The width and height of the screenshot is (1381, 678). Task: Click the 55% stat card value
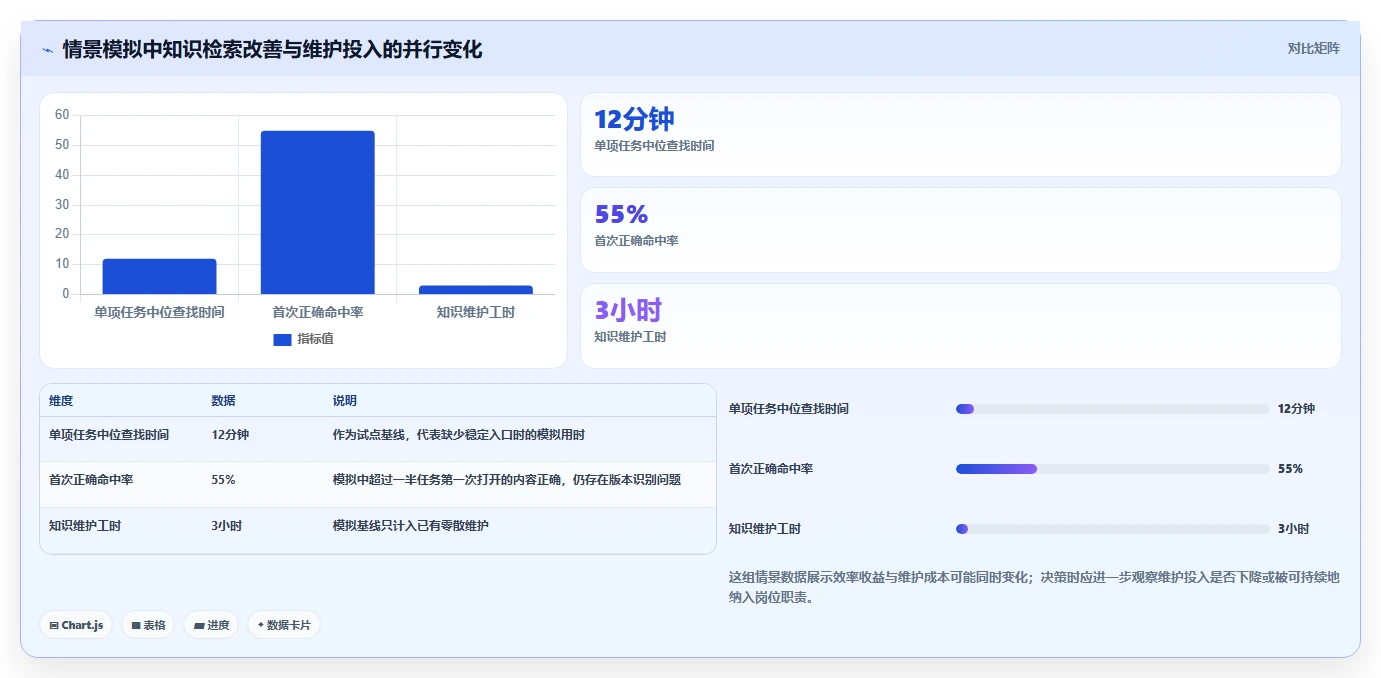621,214
